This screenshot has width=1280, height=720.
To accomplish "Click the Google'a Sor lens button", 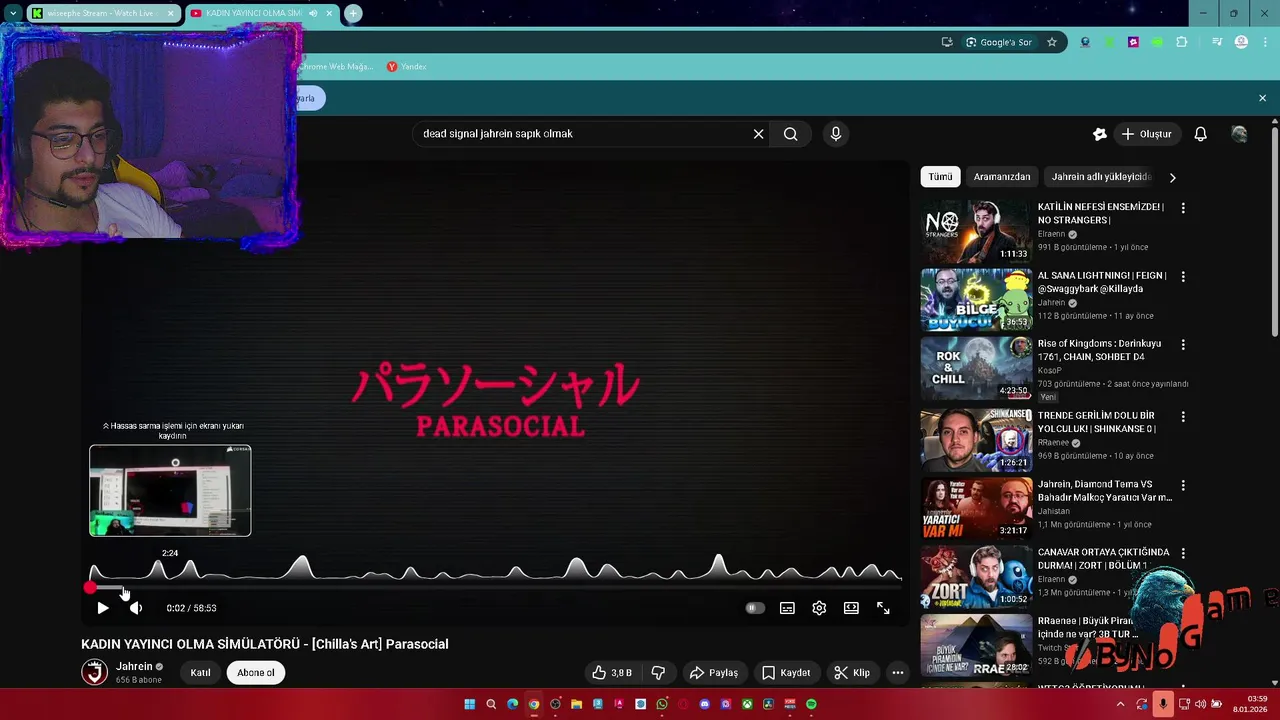I will click(x=998, y=42).
